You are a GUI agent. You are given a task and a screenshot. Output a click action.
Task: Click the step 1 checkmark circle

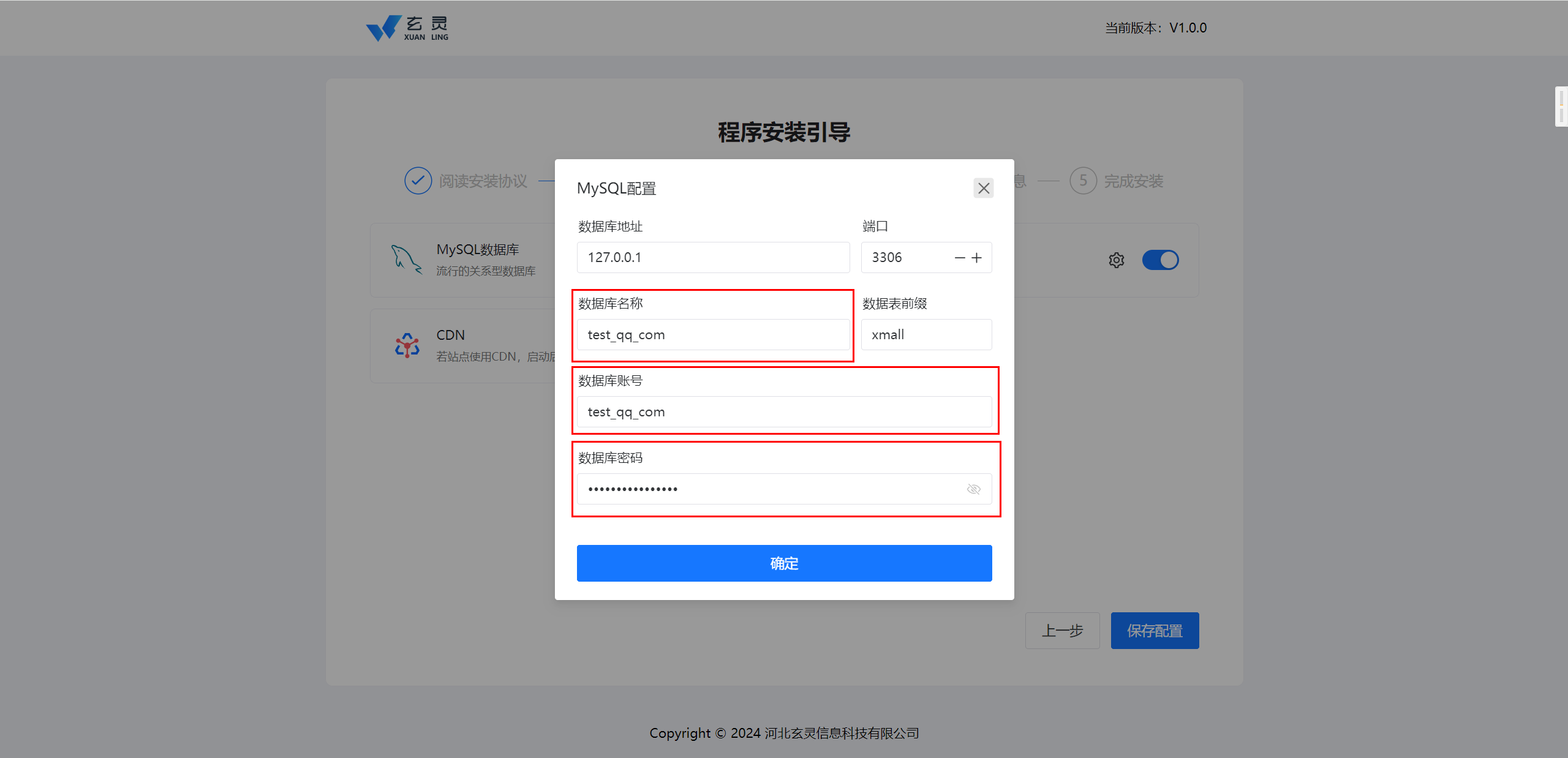[x=418, y=181]
